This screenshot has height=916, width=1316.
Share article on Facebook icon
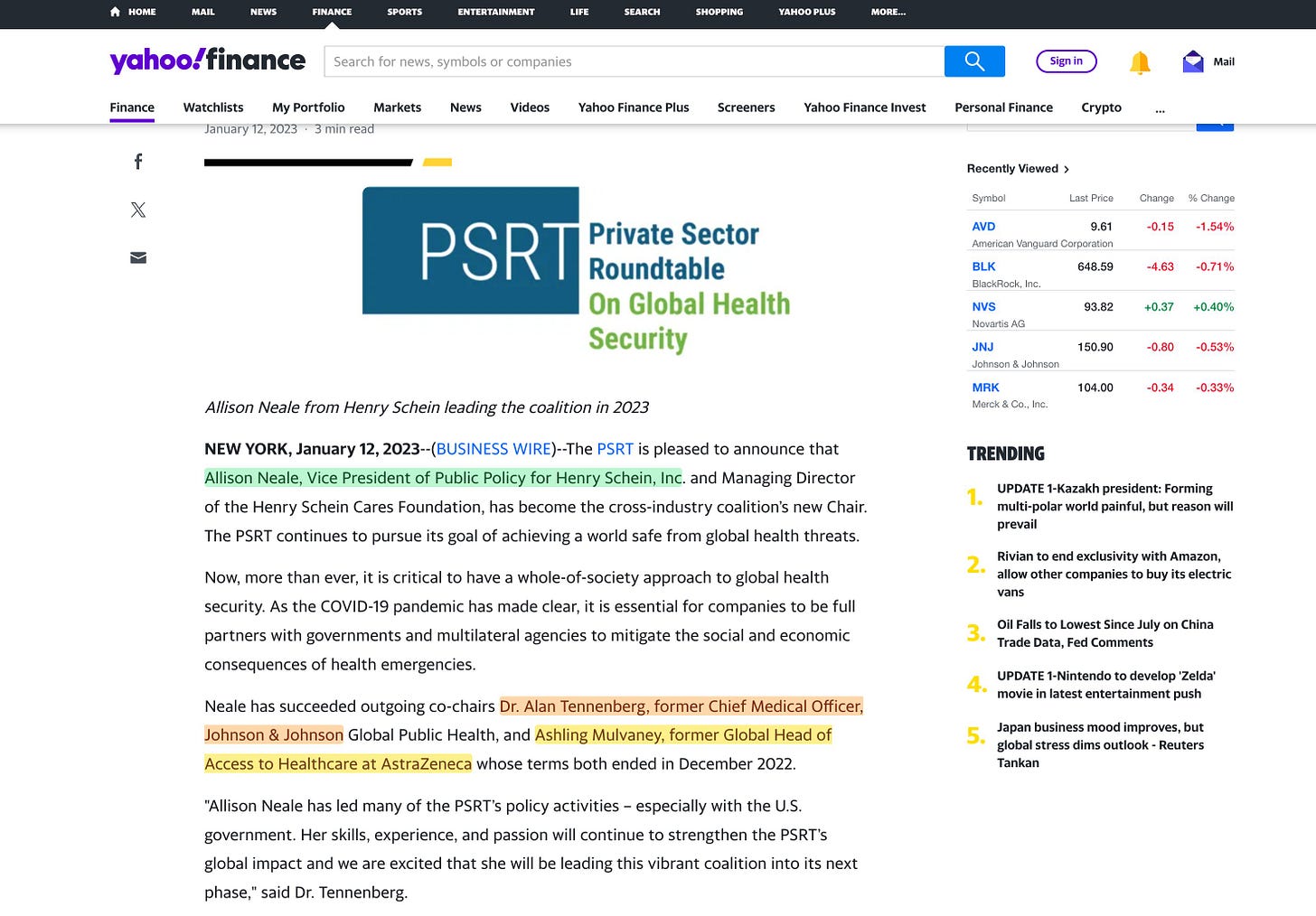pyautogui.click(x=138, y=162)
